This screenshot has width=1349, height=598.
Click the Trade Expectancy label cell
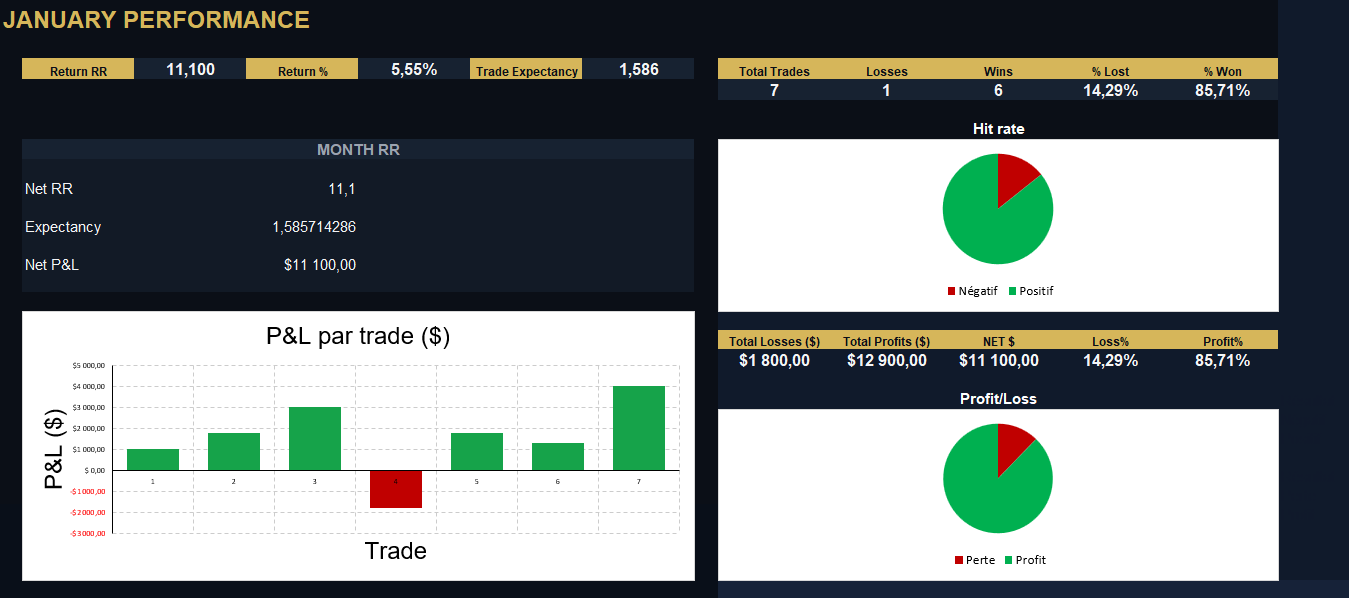pos(527,71)
